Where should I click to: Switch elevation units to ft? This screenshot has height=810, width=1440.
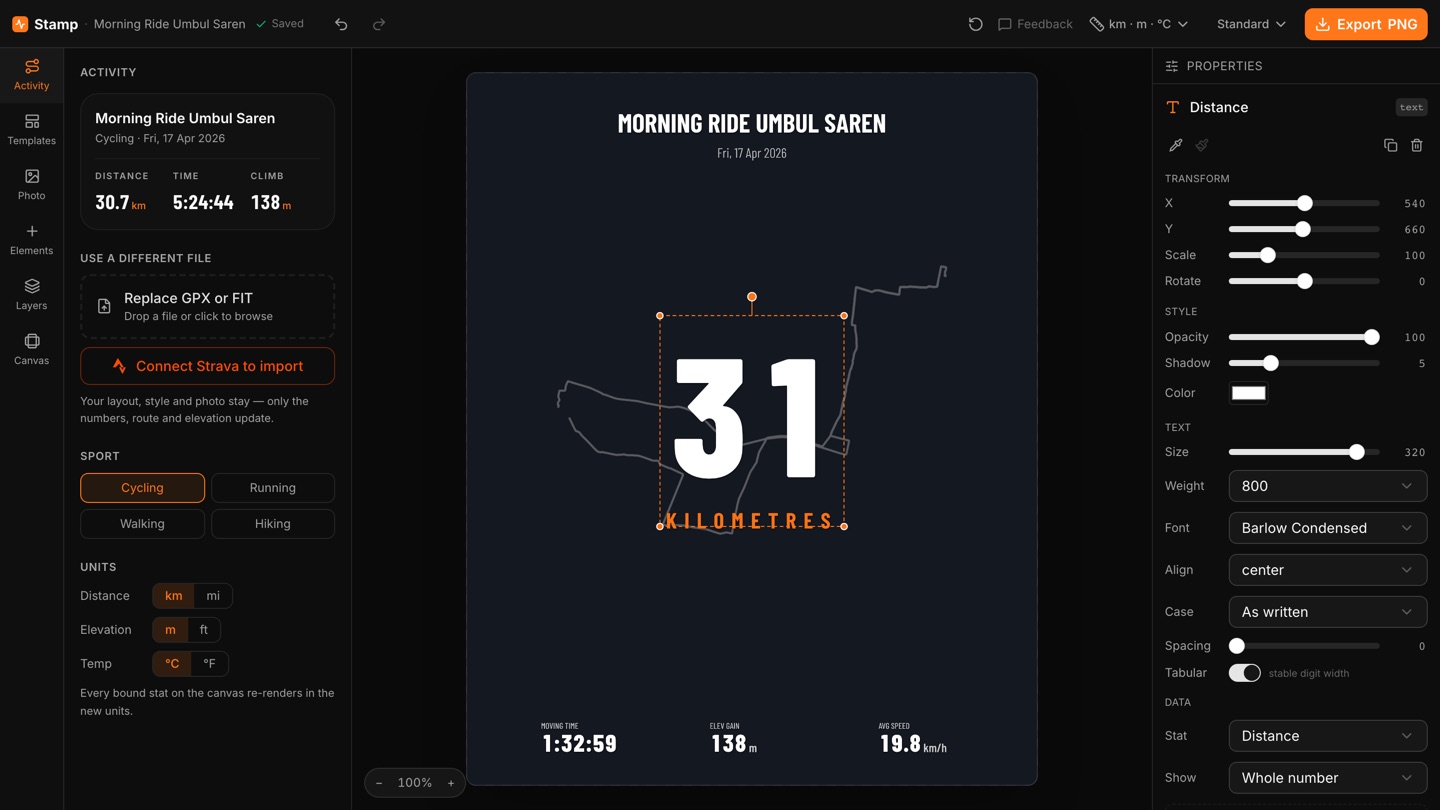204,630
